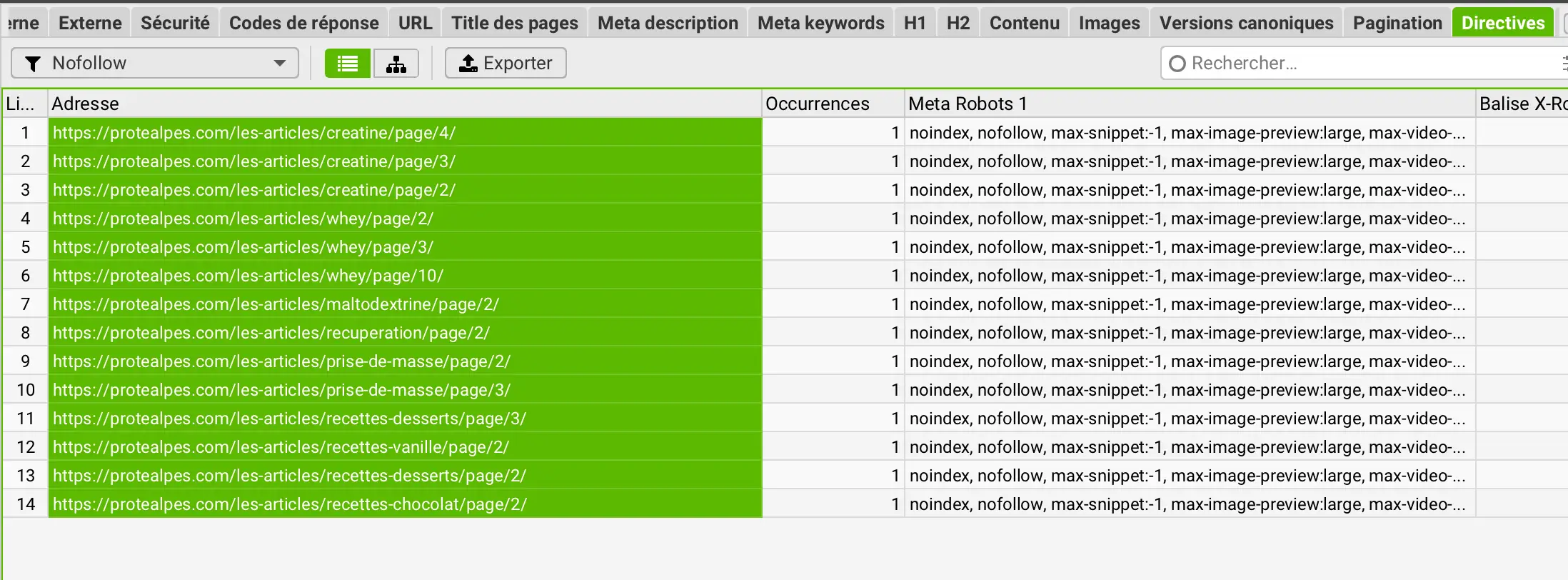Viewport: 1568px width, 580px height.
Task: Switch to site tree view icon
Action: pyautogui.click(x=396, y=64)
